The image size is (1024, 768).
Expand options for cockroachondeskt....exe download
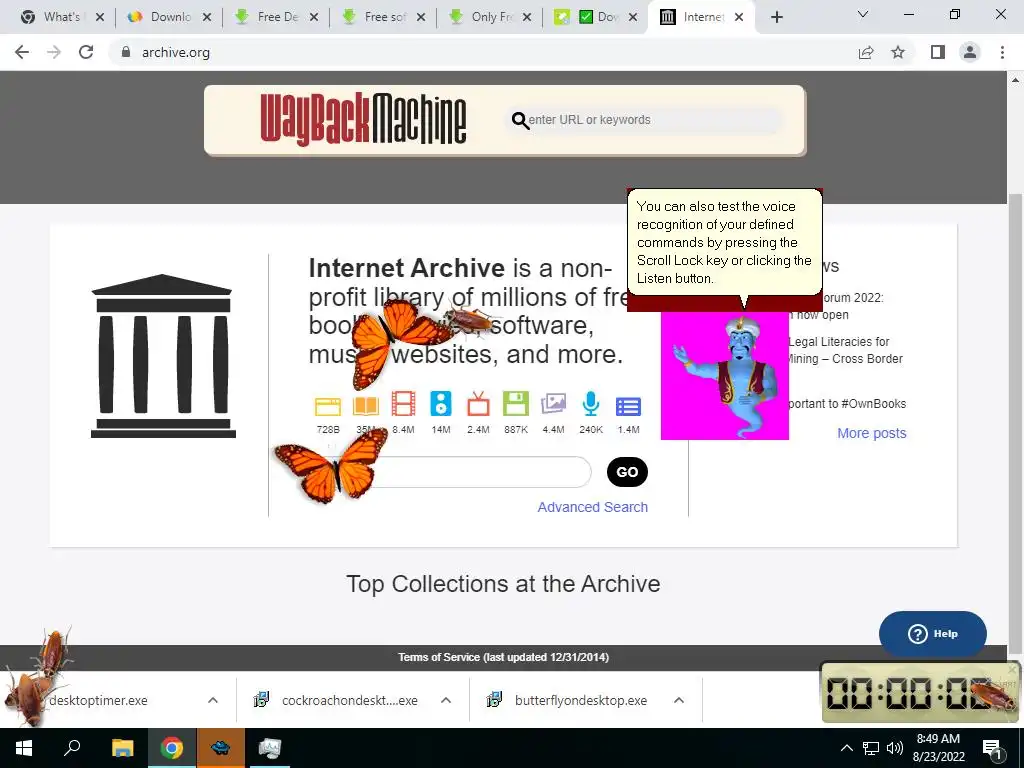click(x=446, y=700)
